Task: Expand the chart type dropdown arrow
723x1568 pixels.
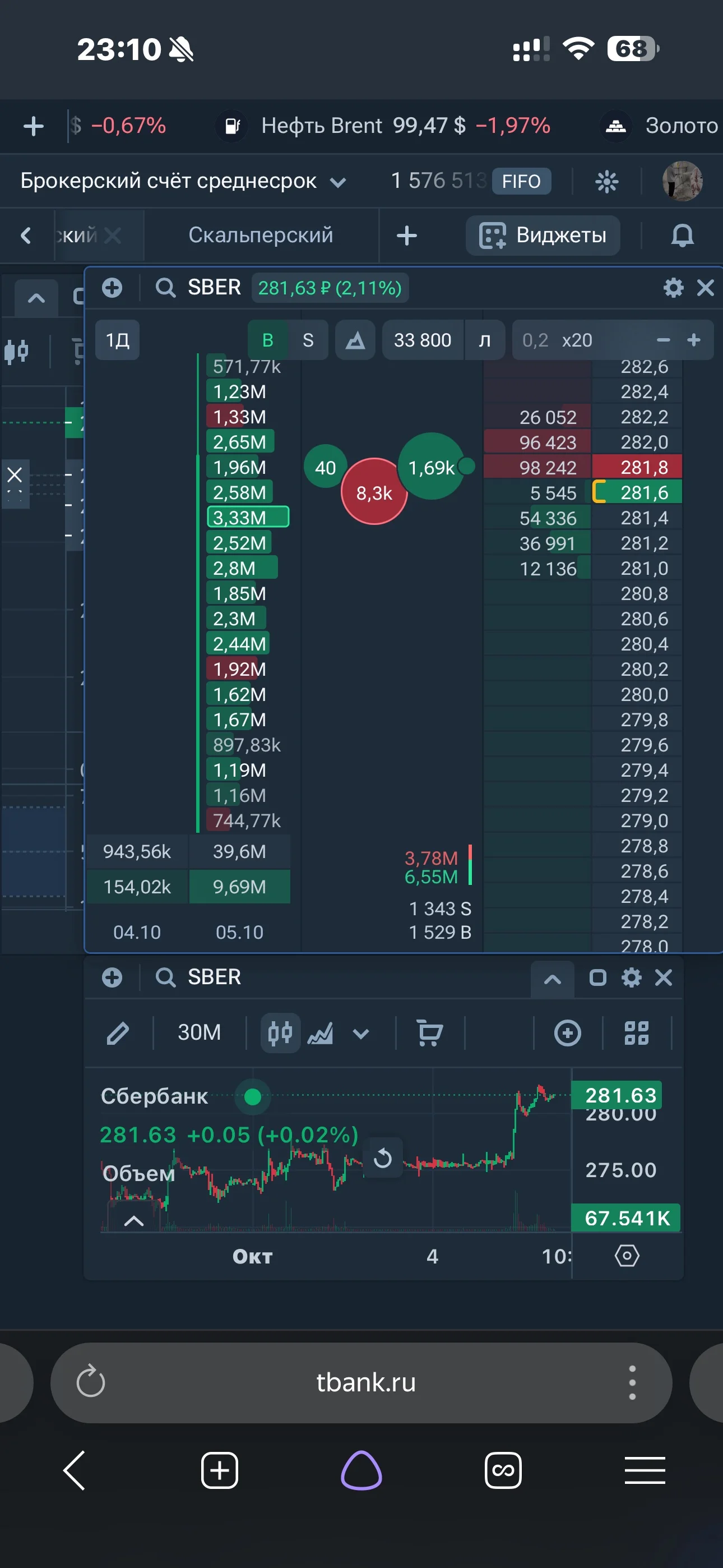Action: point(361,1033)
